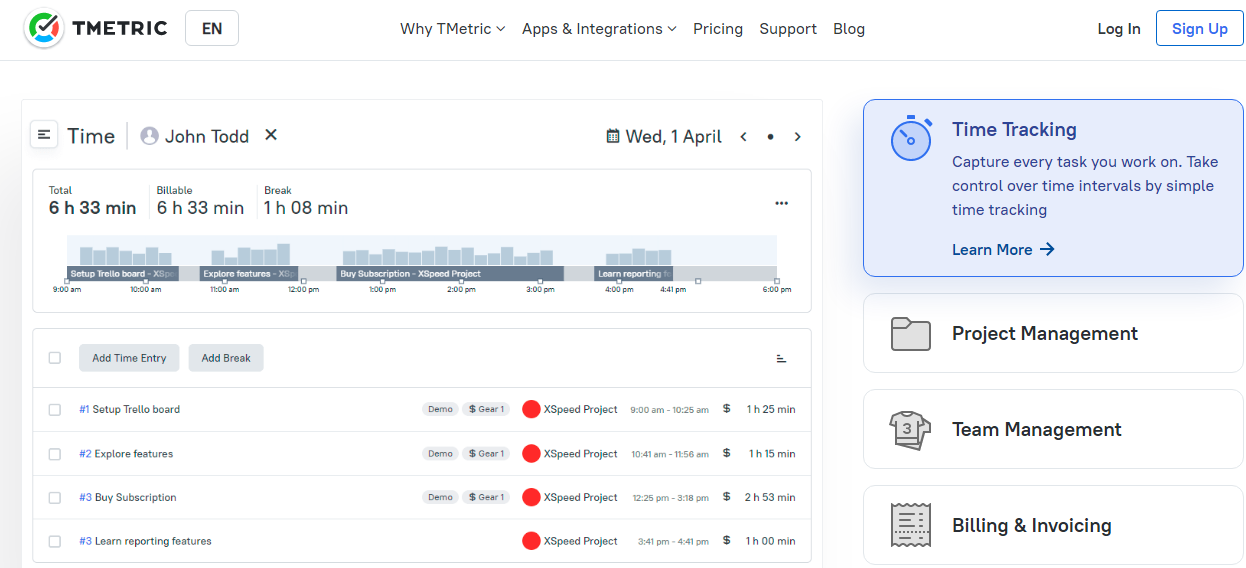Open the Learn reporting features task entry
1246x568 pixels.
point(145,541)
